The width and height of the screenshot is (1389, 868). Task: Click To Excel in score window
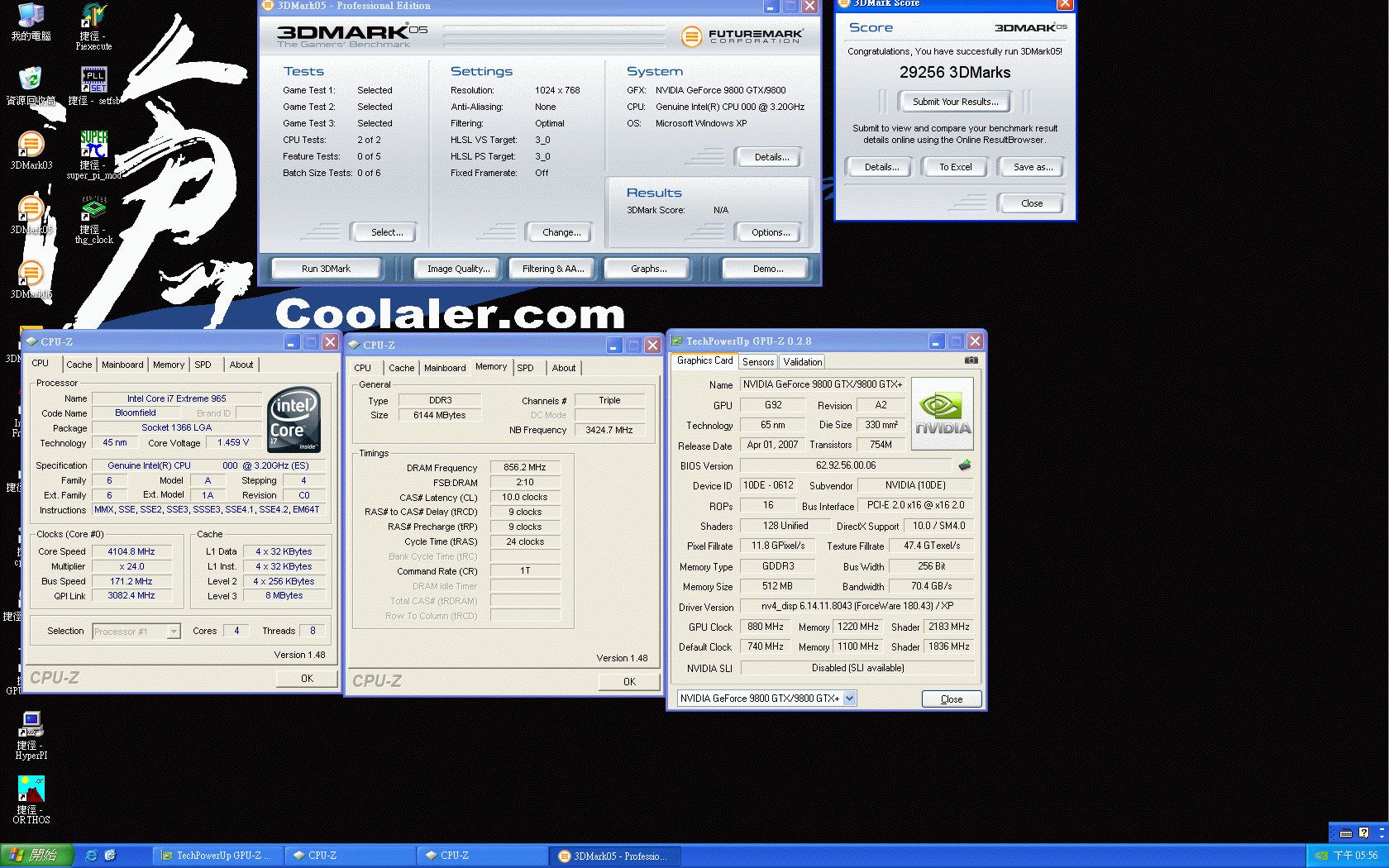tap(955, 167)
